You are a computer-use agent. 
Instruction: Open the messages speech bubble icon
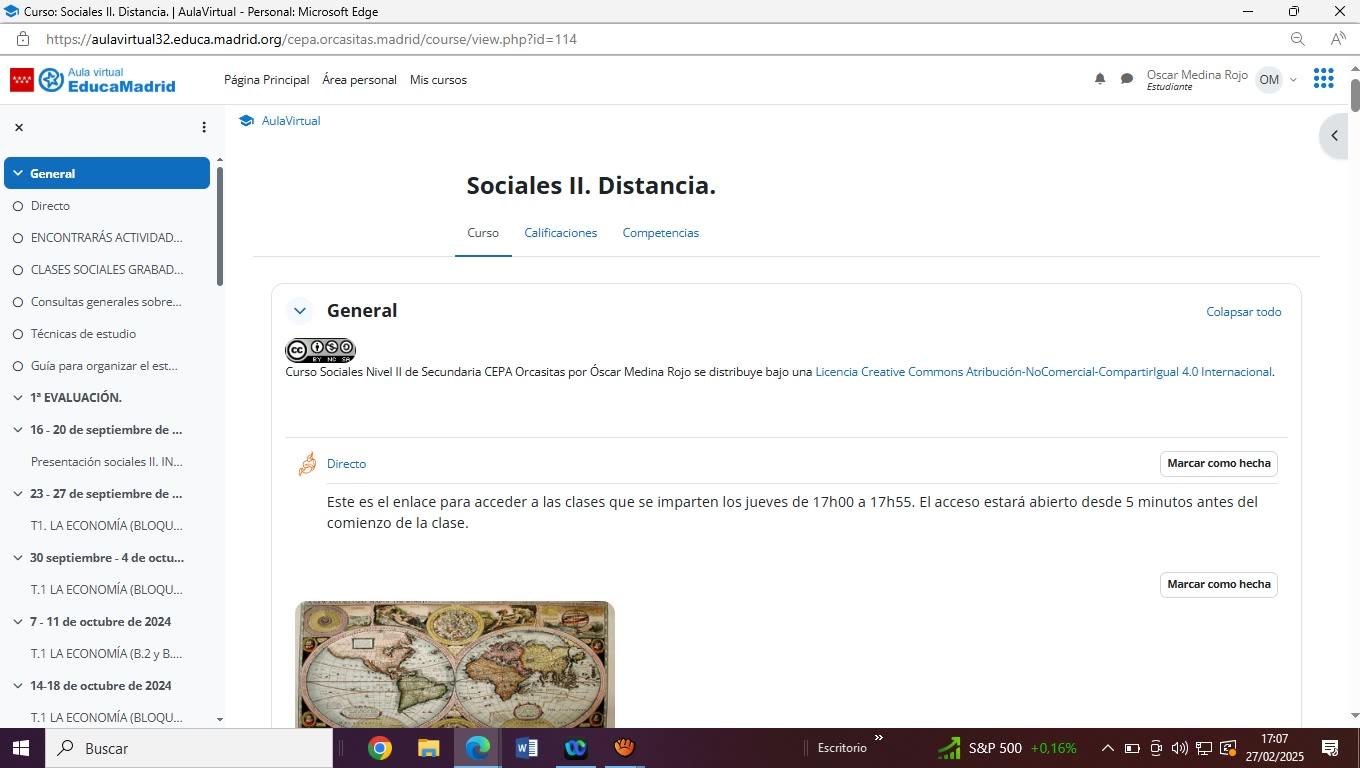(x=1127, y=79)
